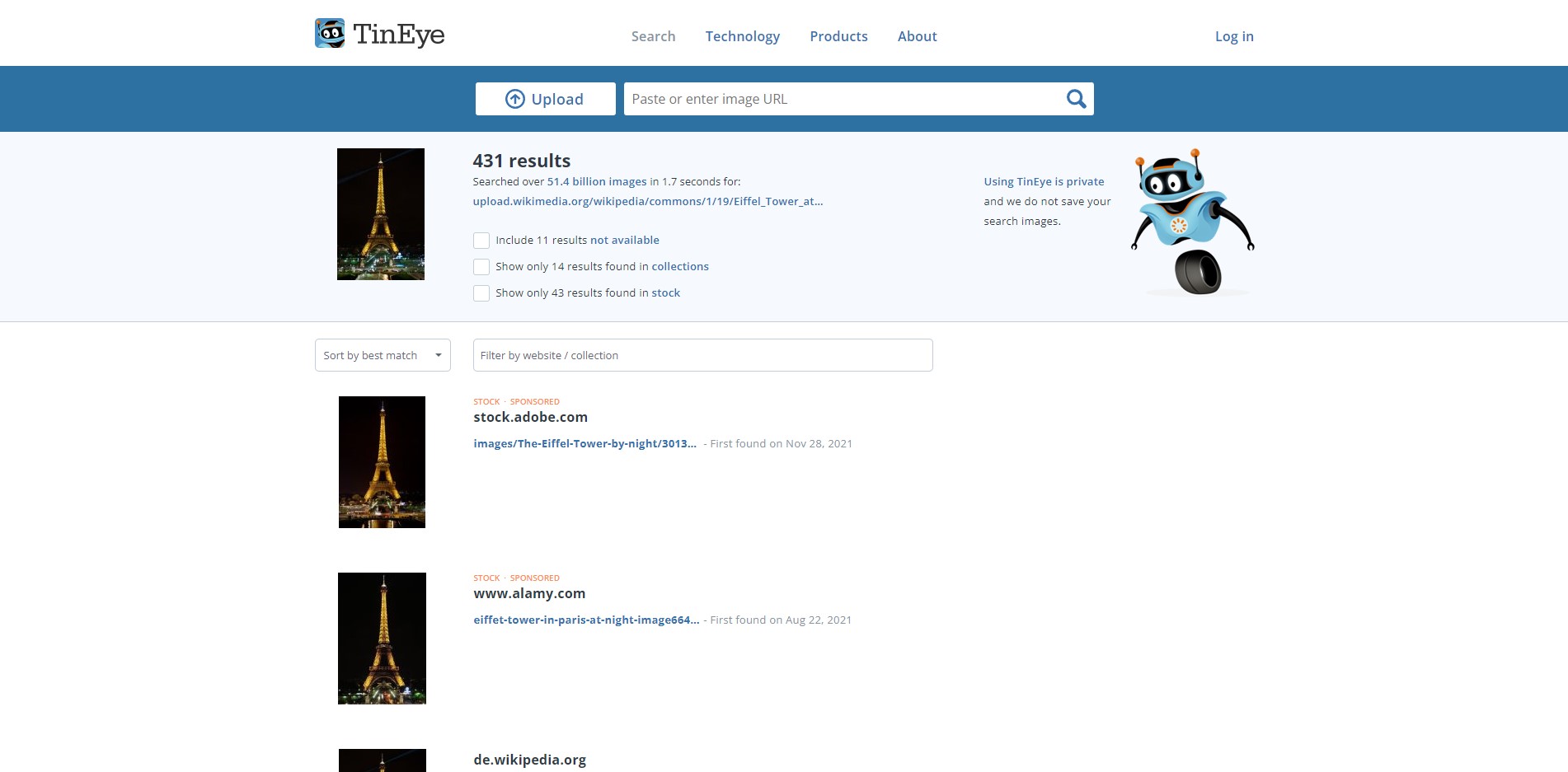Screen dimensions: 1568x772
Task: Click the www.alamy.com heading
Action: click(529, 593)
